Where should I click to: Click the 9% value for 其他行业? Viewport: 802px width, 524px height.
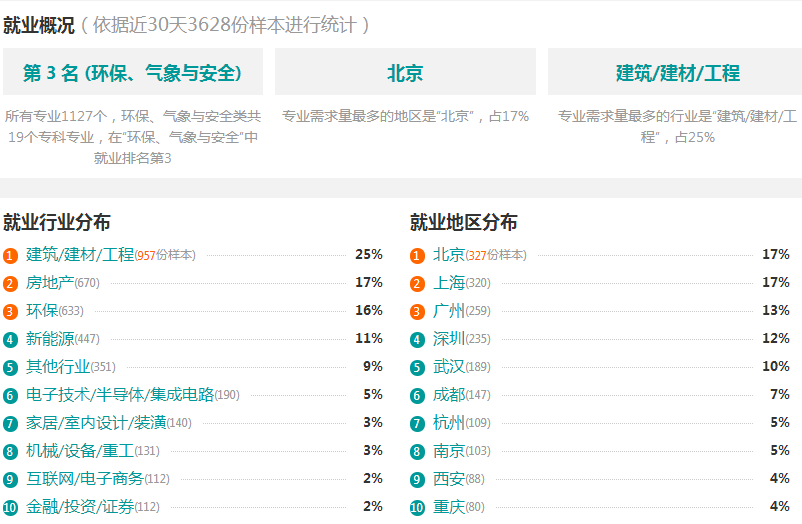[x=373, y=366]
